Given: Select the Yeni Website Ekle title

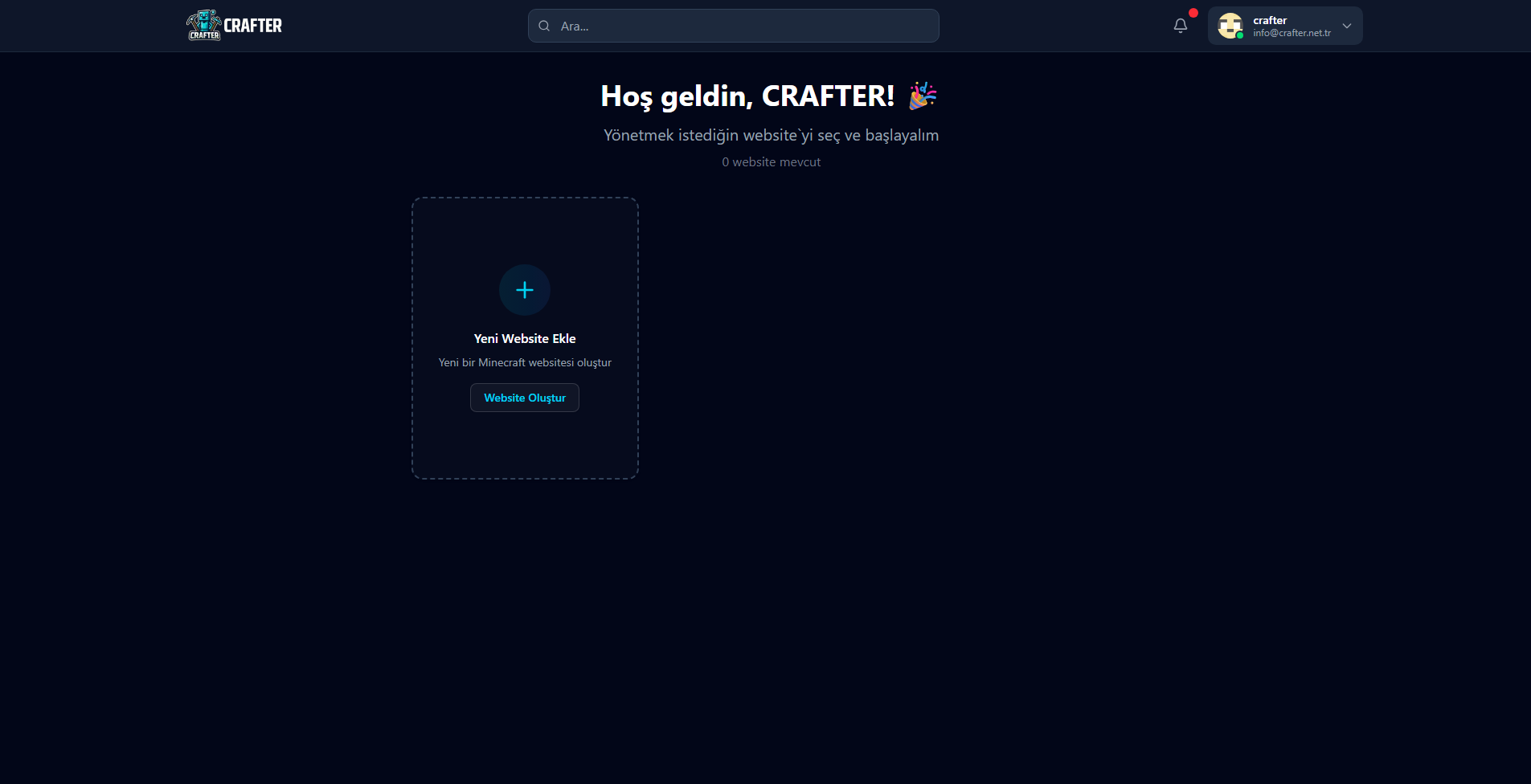Looking at the screenshot, I should [525, 339].
